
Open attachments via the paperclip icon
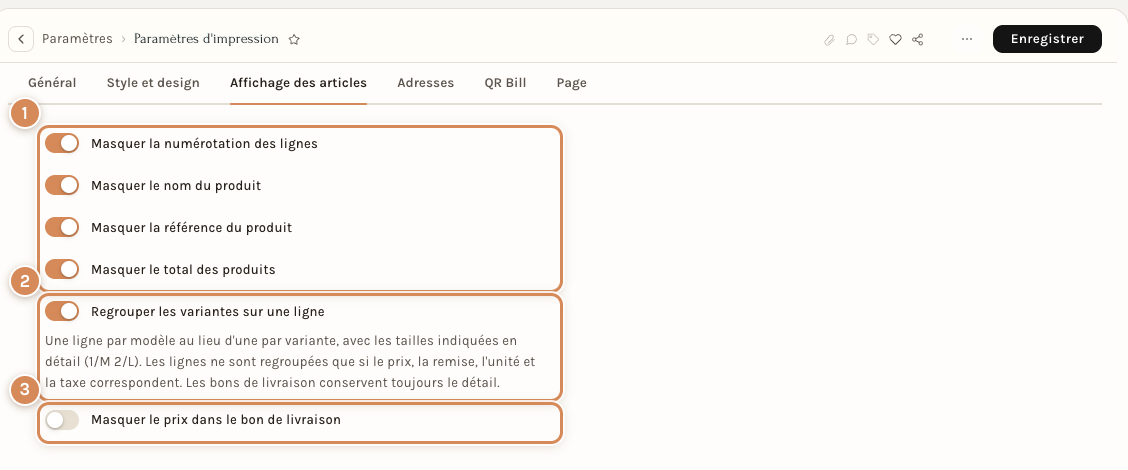(829, 40)
